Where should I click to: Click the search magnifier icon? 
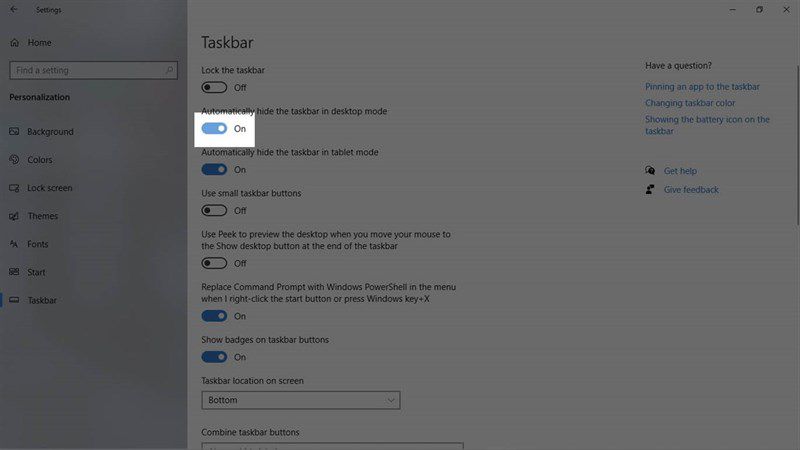169,70
